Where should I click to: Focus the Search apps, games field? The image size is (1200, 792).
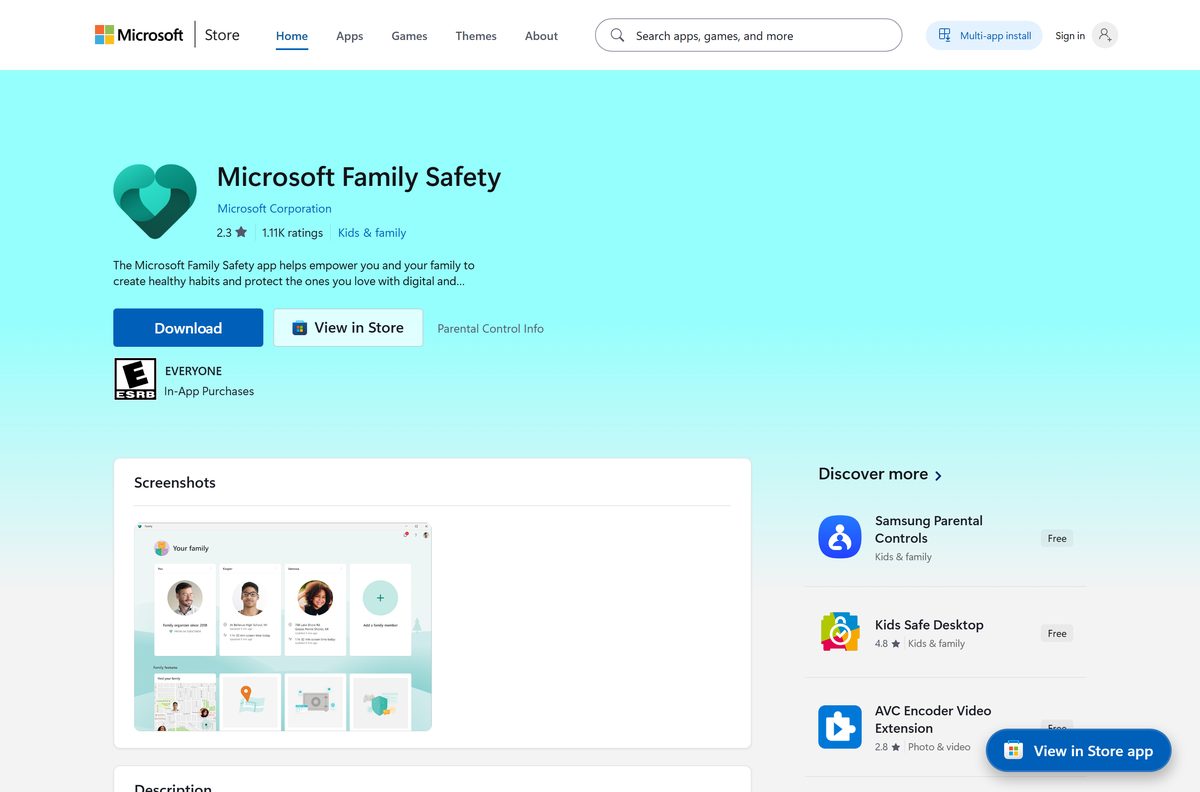click(748, 35)
